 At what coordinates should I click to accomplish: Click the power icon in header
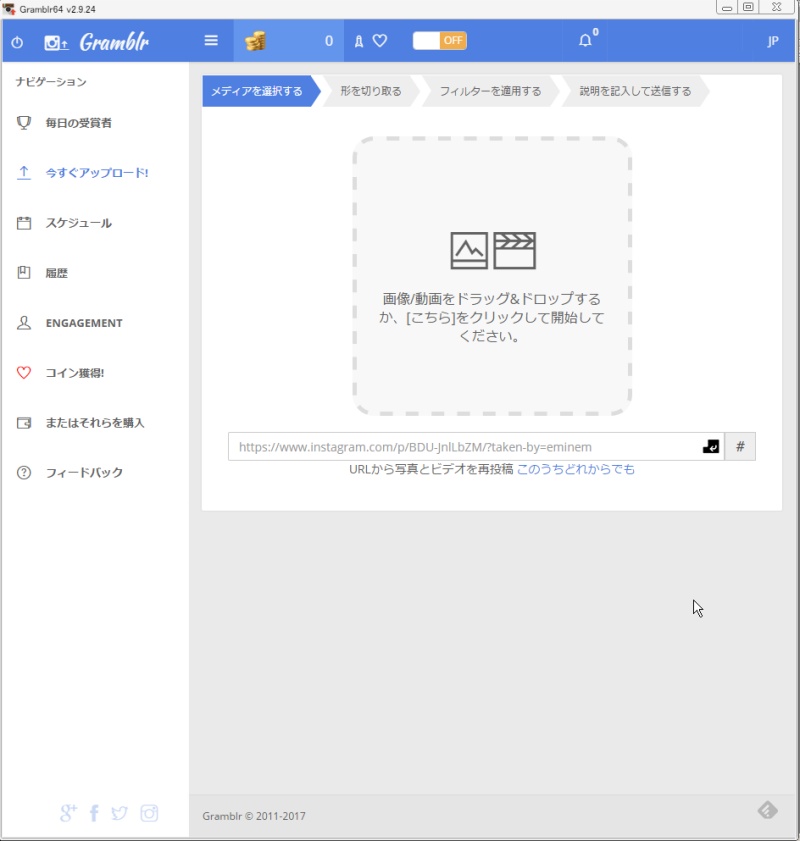click(x=17, y=42)
